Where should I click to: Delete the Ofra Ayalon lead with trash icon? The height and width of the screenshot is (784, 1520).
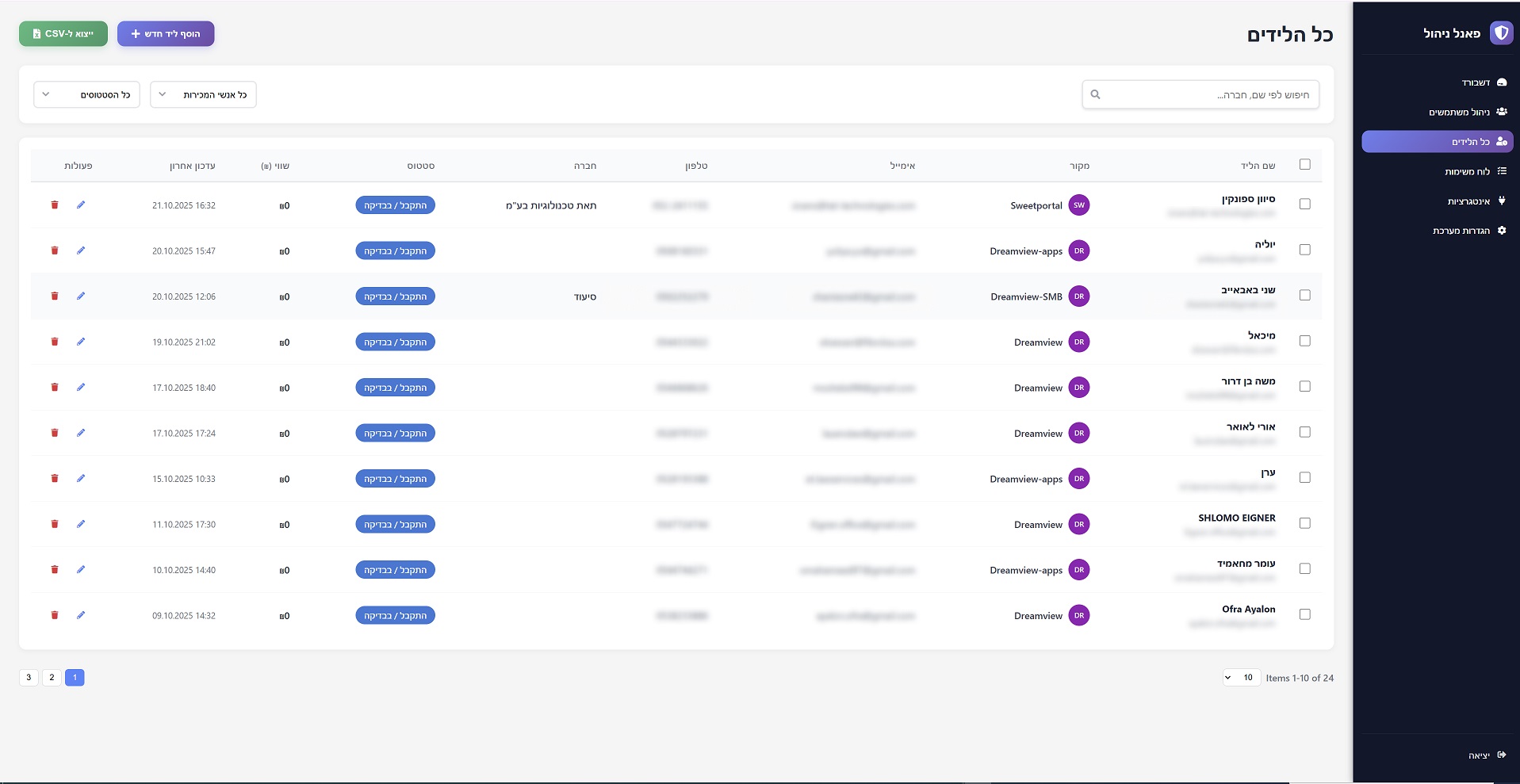(55, 615)
